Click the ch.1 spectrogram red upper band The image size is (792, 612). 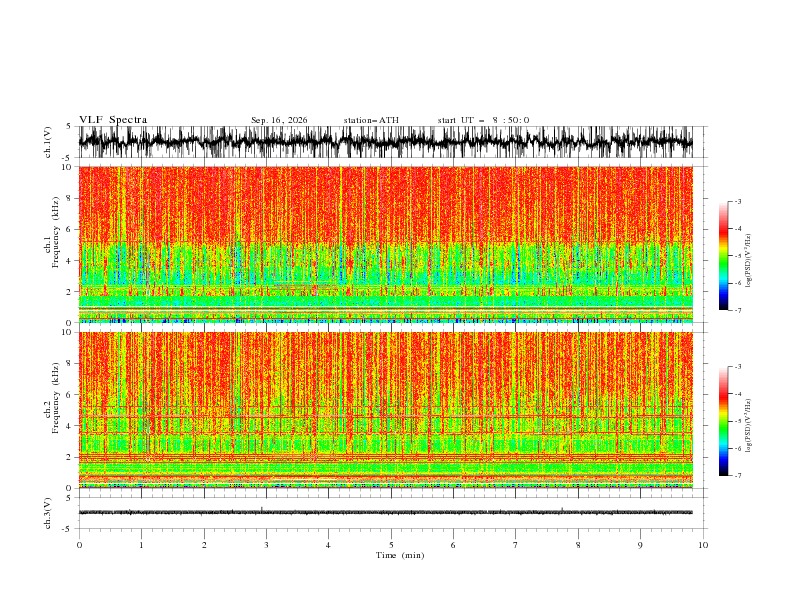[386, 205]
